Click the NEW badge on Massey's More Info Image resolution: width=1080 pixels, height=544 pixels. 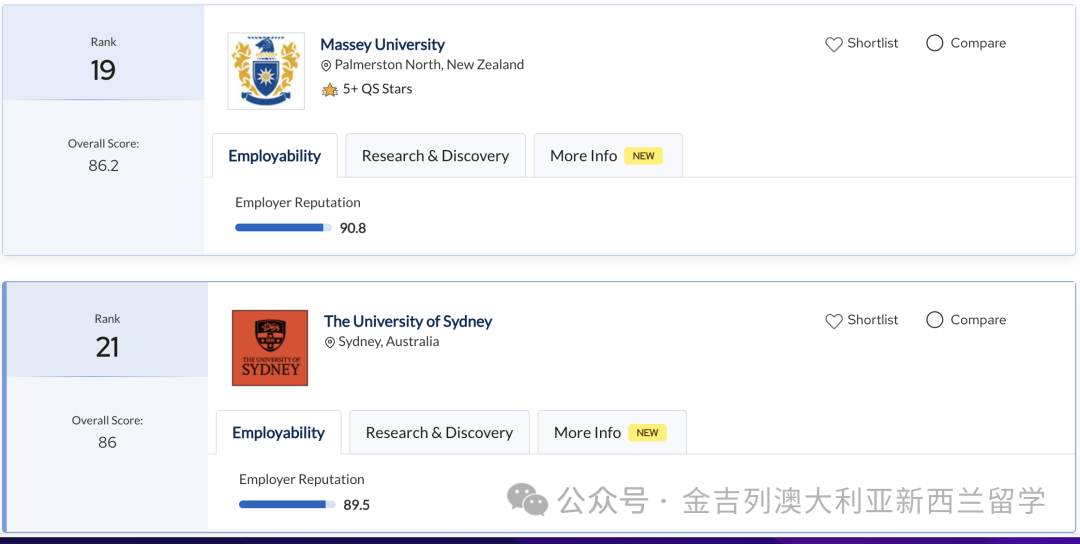643,156
